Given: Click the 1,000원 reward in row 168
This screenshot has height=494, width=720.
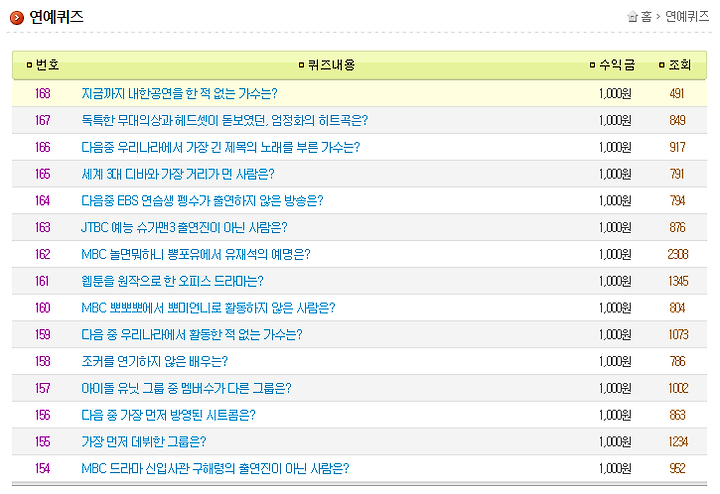Looking at the screenshot, I should pyautogui.click(x=615, y=94).
